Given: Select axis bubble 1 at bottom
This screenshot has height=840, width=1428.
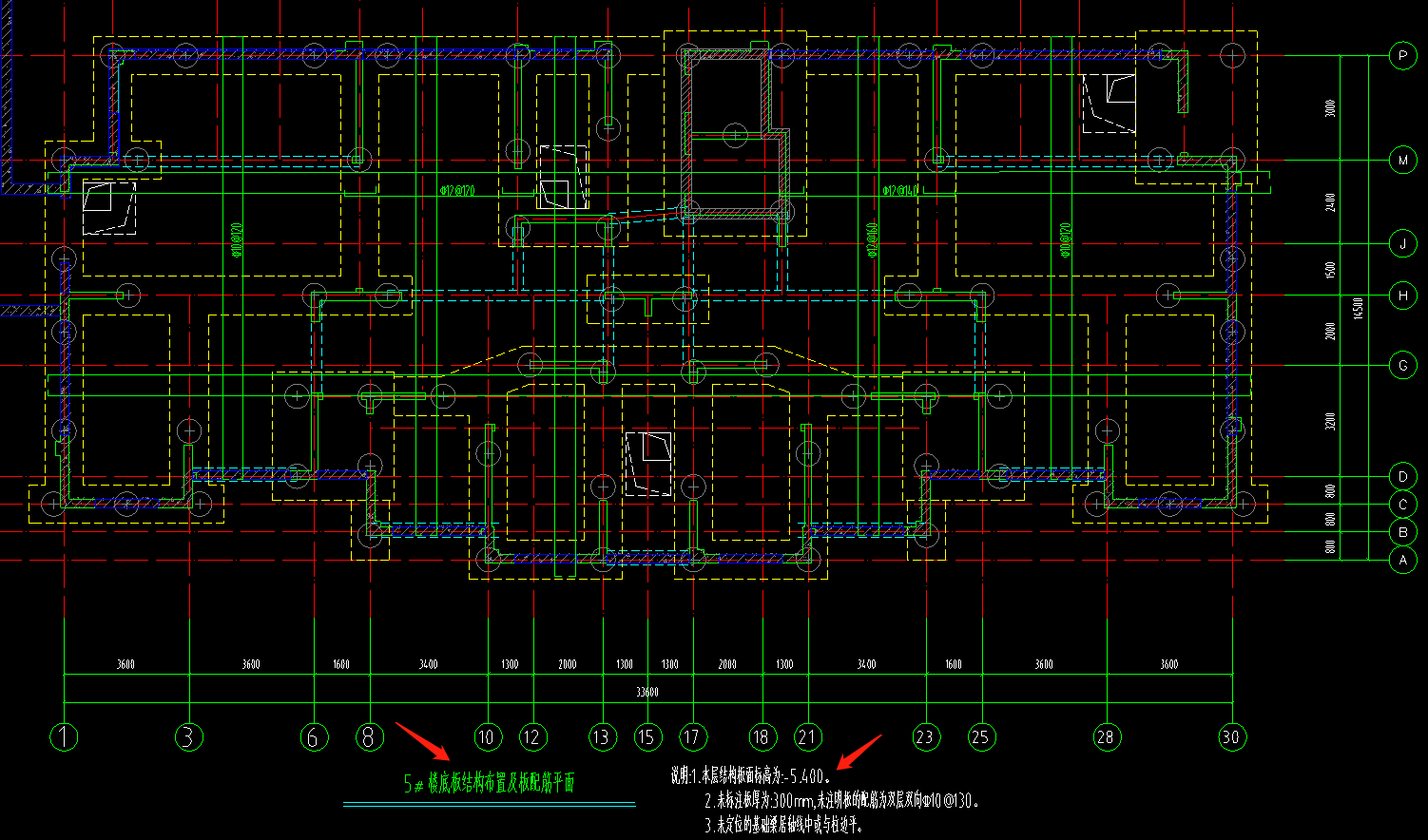Looking at the screenshot, I should tap(64, 736).
